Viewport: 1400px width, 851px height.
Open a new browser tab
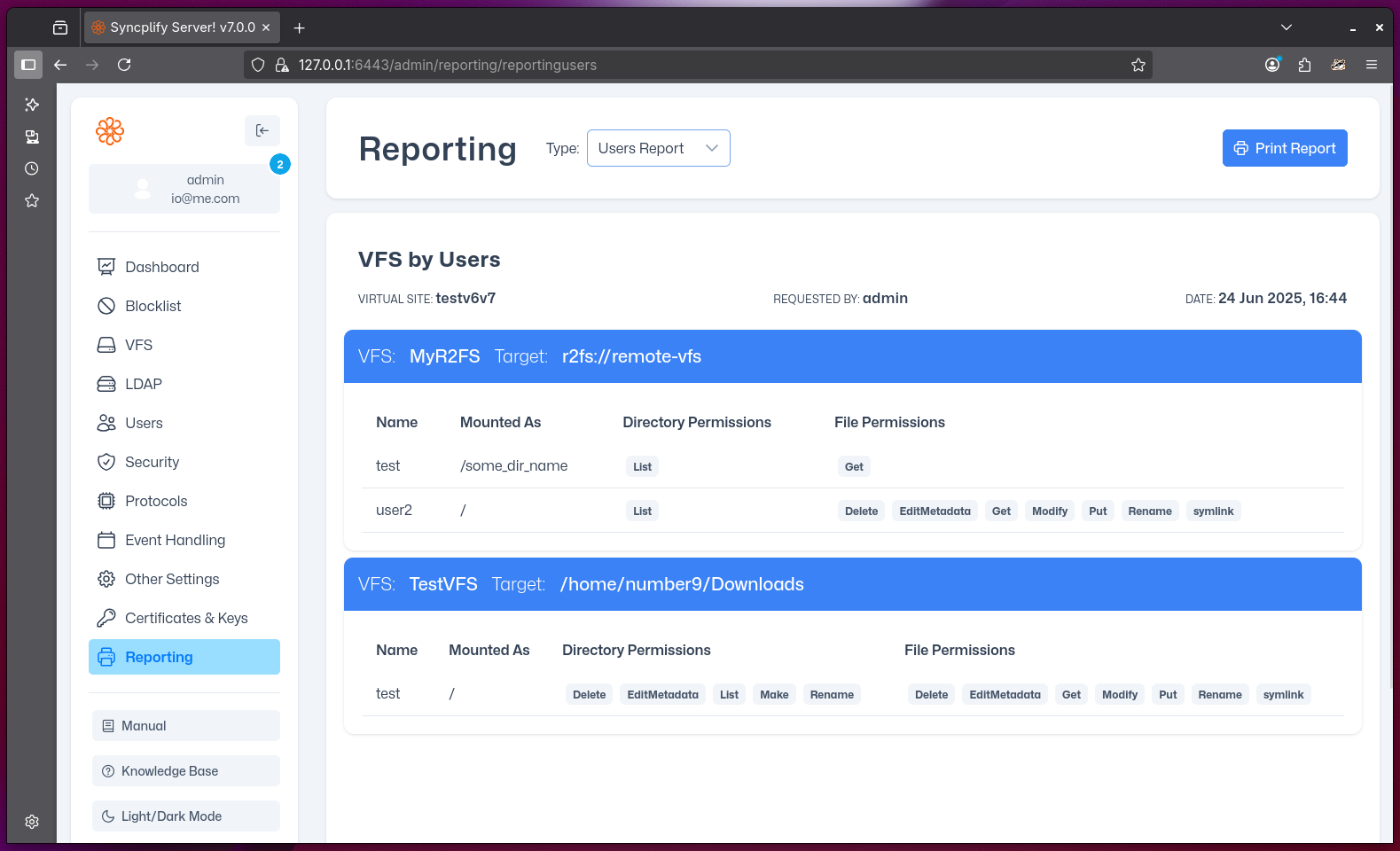(300, 28)
